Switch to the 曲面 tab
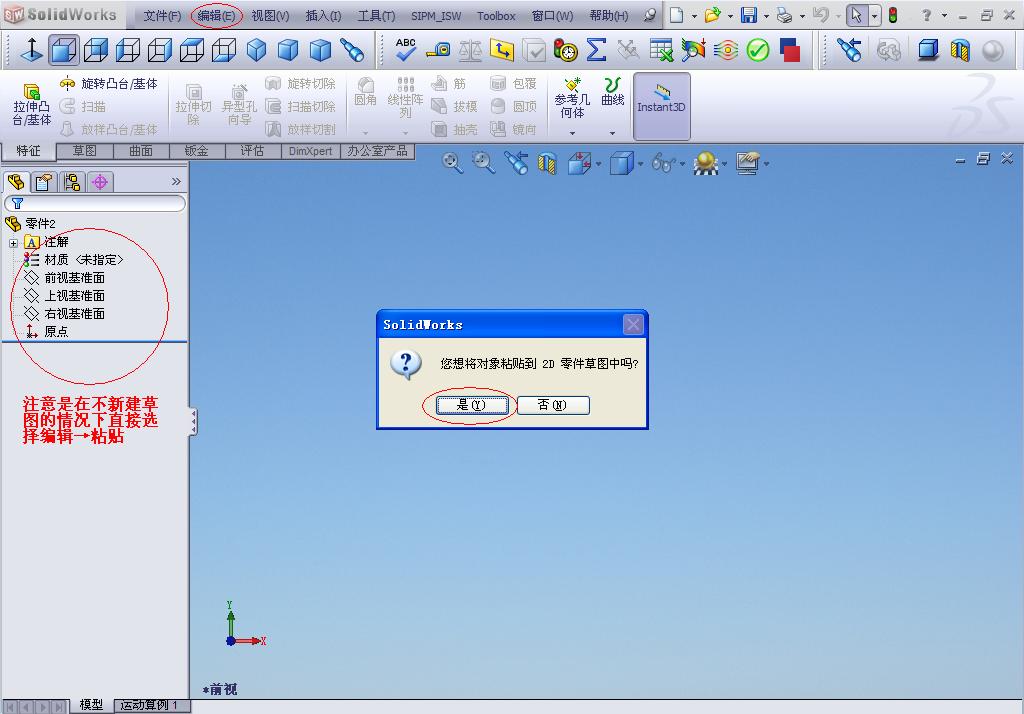Image resolution: width=1024 pixels, height=714 pixels. click(x=140, y=151)
